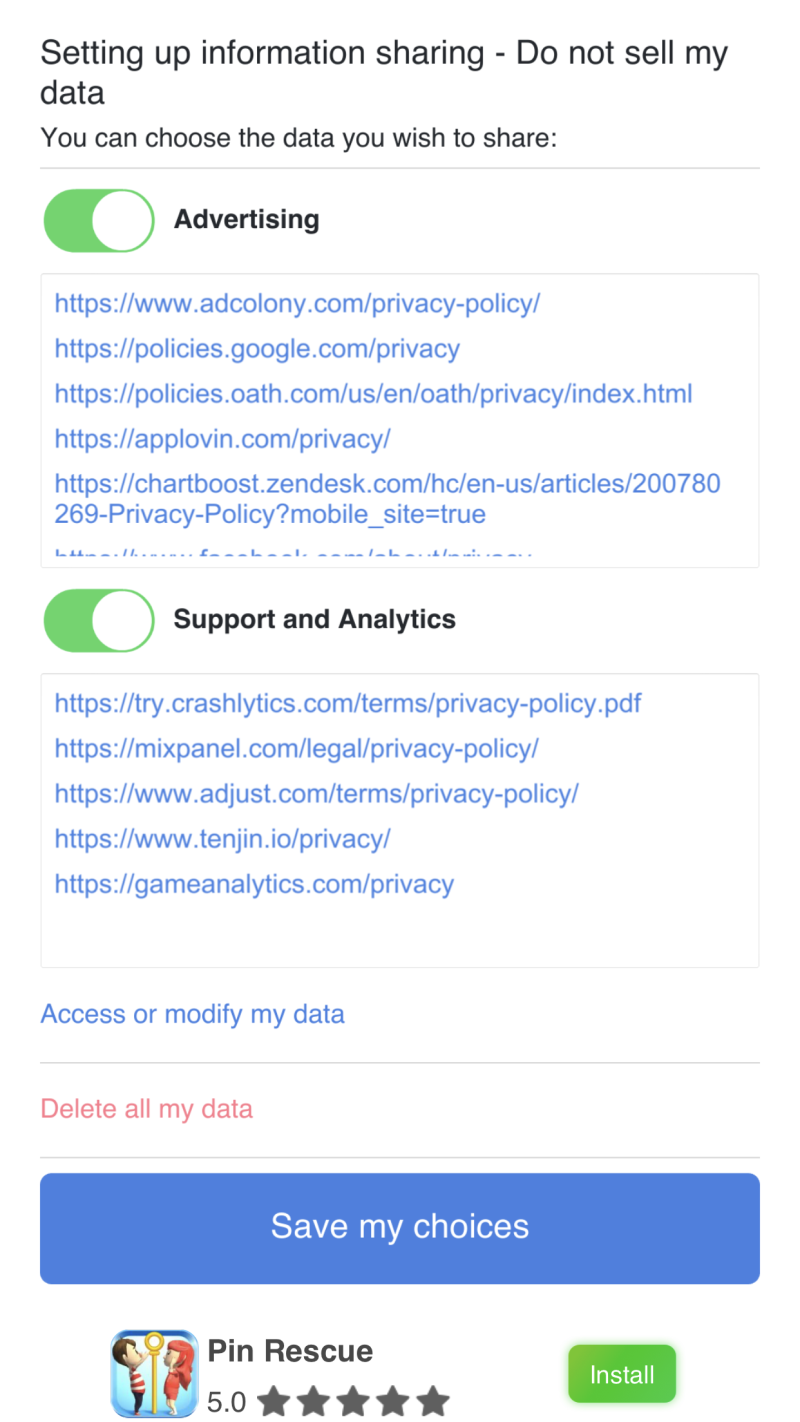Viewport: 800px width, 1422px height.
Task: Open the Mixpanel legal privacy policy link
Action: 297,749
